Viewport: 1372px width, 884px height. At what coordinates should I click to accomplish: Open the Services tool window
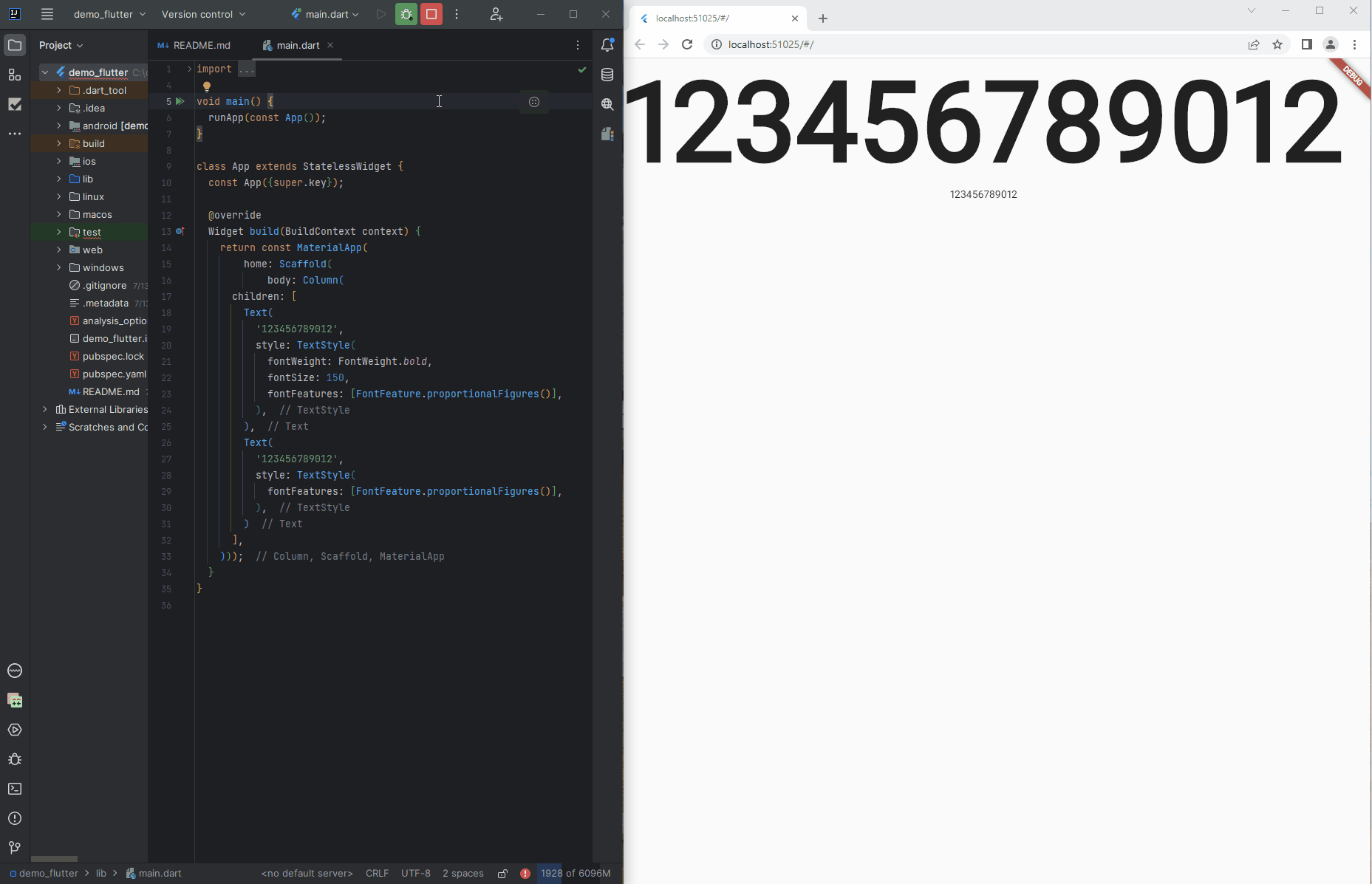[15, 730]
